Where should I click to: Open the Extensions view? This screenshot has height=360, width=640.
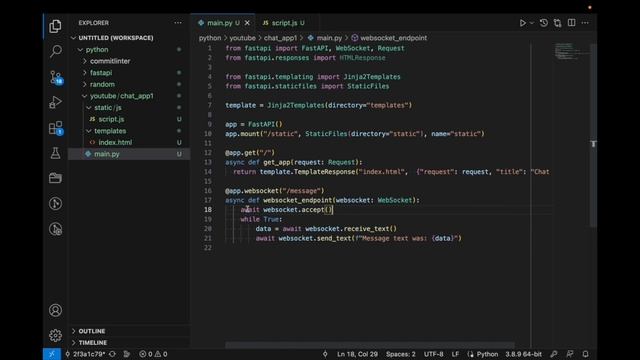coord(56,128)
